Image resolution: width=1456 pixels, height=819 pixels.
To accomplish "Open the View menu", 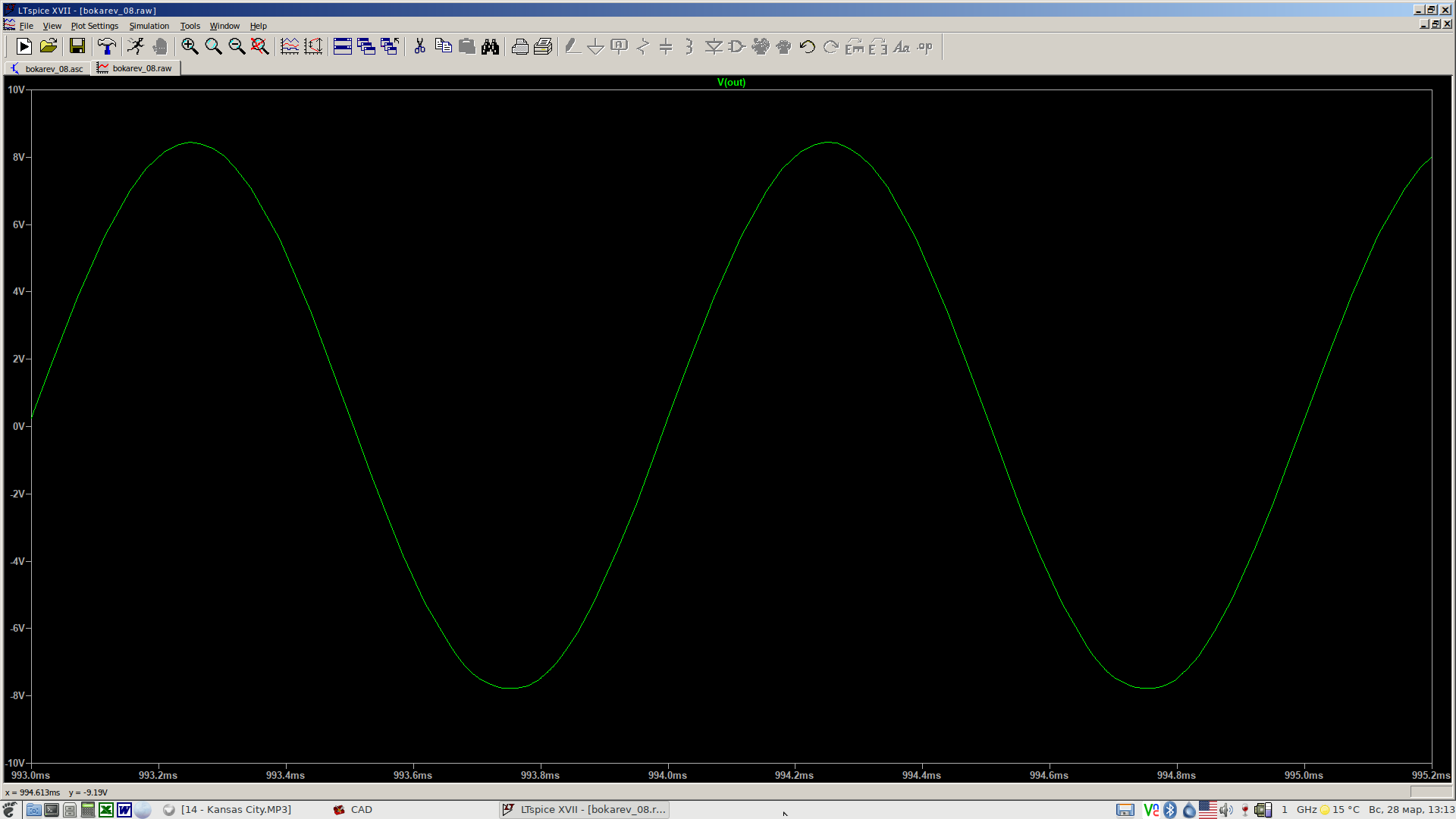I will (52, 26).
